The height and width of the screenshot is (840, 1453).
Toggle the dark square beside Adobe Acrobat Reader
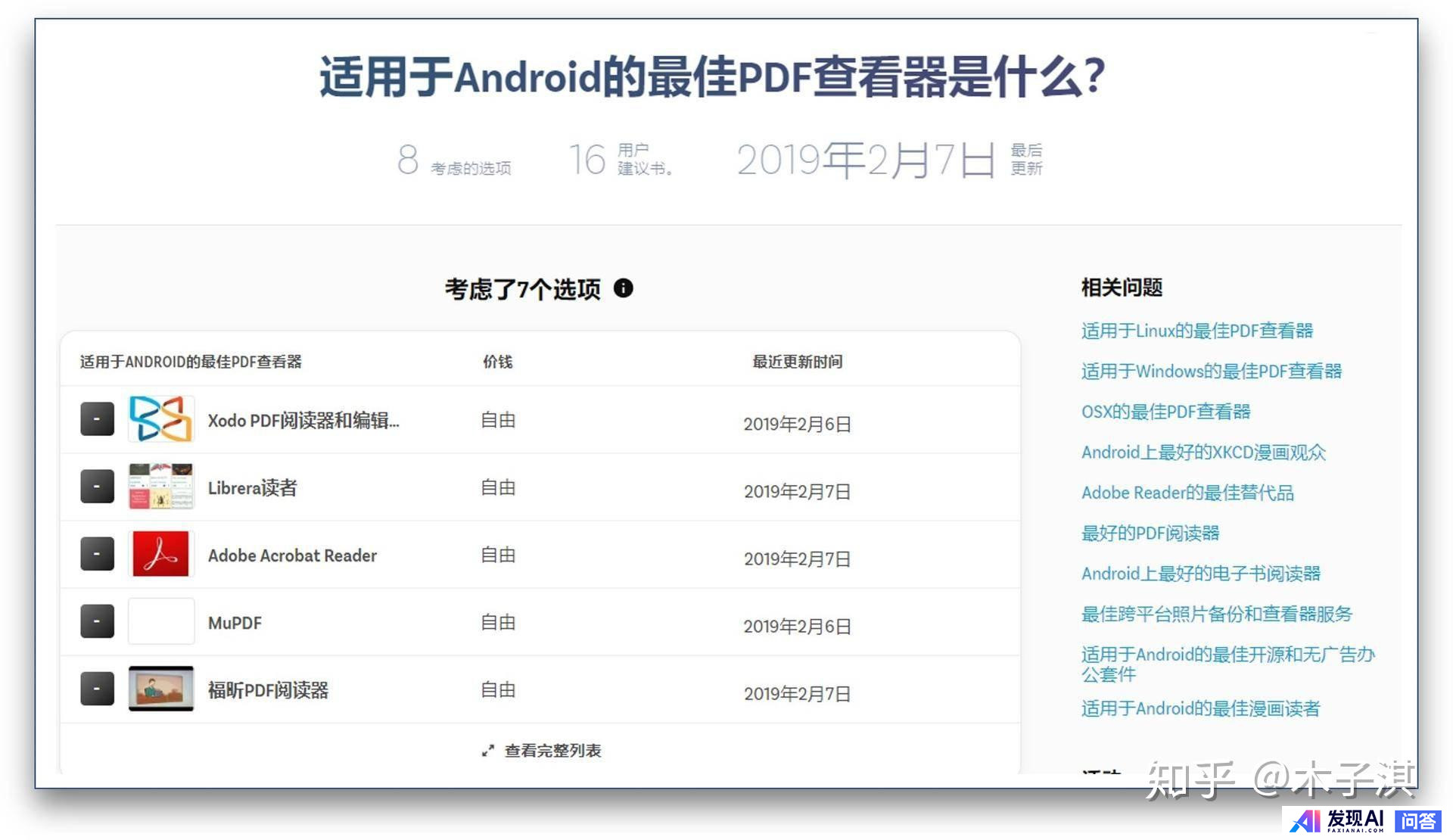coord(97,554)
